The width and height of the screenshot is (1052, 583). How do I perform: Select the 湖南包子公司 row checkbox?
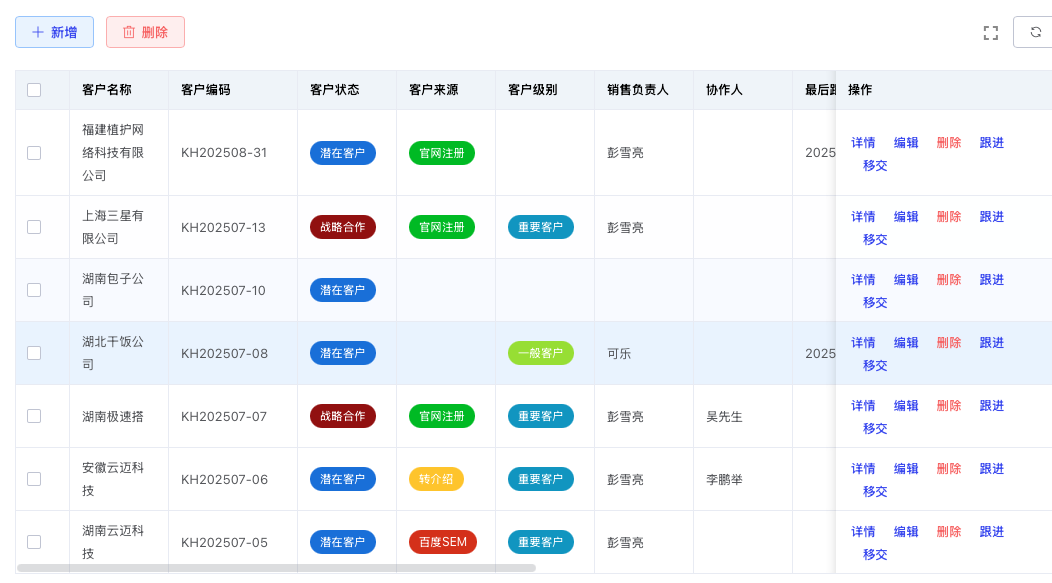[34, 290]
